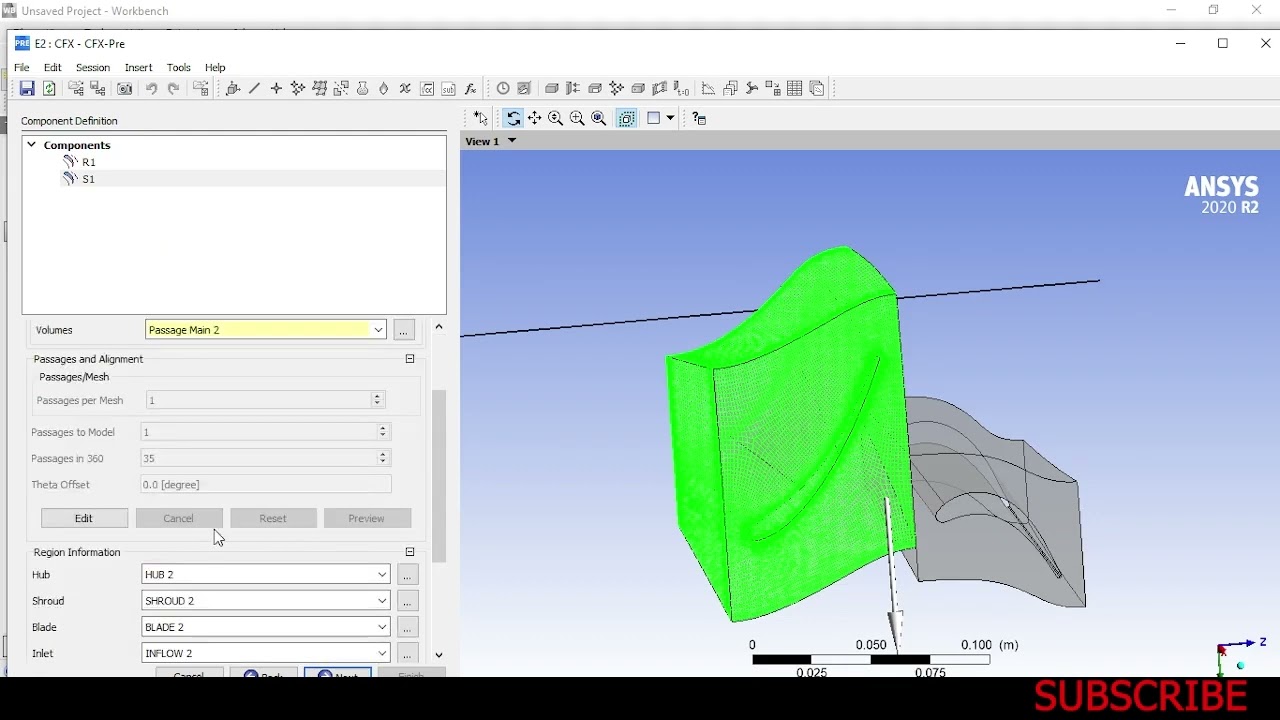Click the Reset button
This screenshot has height=720, width=1280.
coord(273,518)
